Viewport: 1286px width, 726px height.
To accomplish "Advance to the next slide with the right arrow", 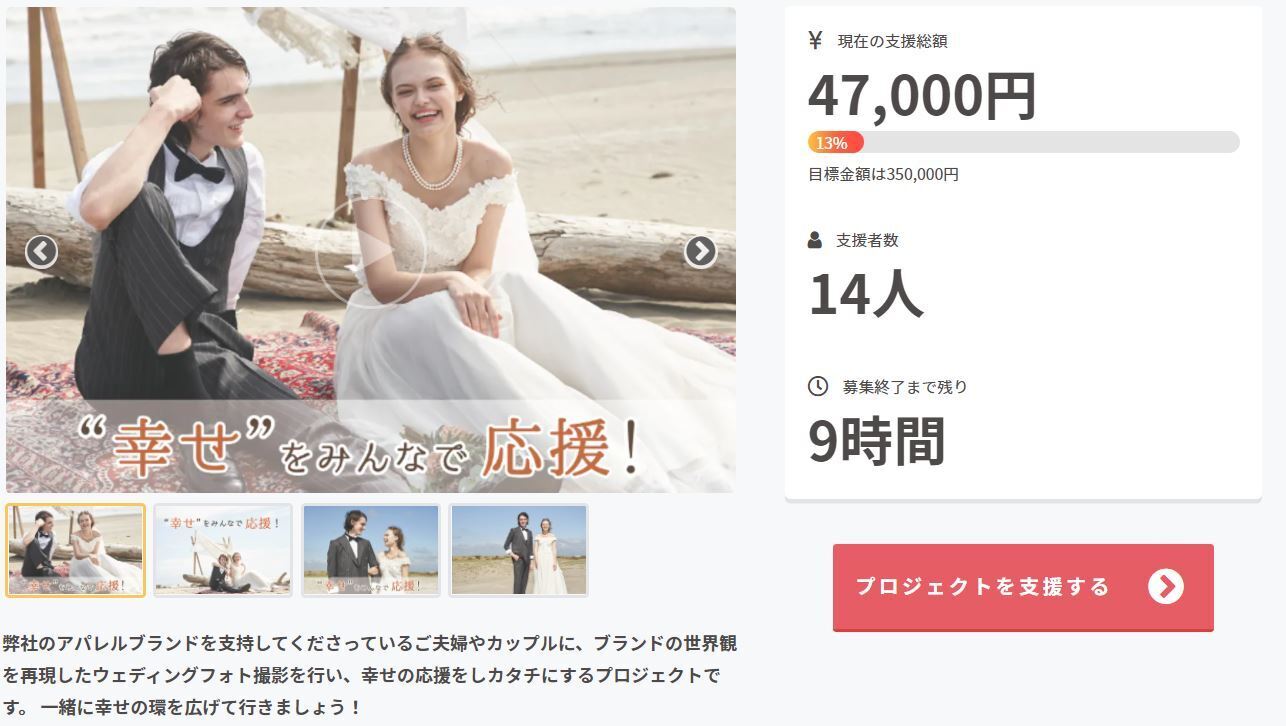I will pos(700,252).
